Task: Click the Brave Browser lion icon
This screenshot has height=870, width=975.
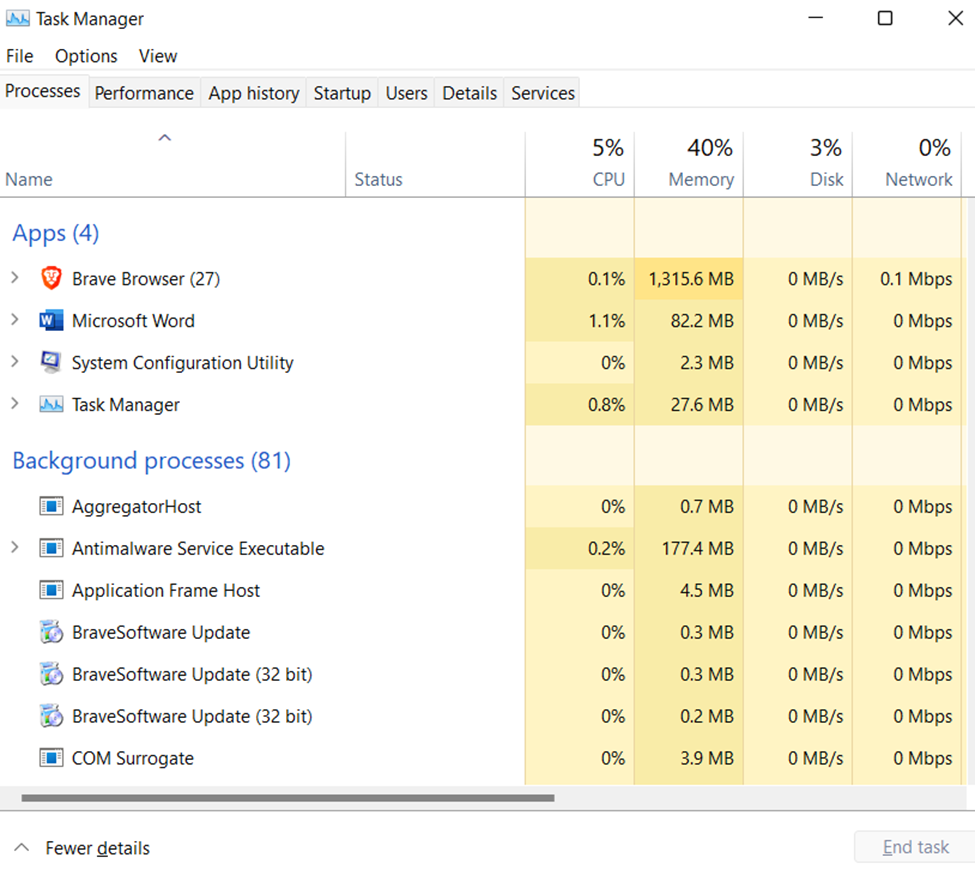Action: [x=51, y=279]
